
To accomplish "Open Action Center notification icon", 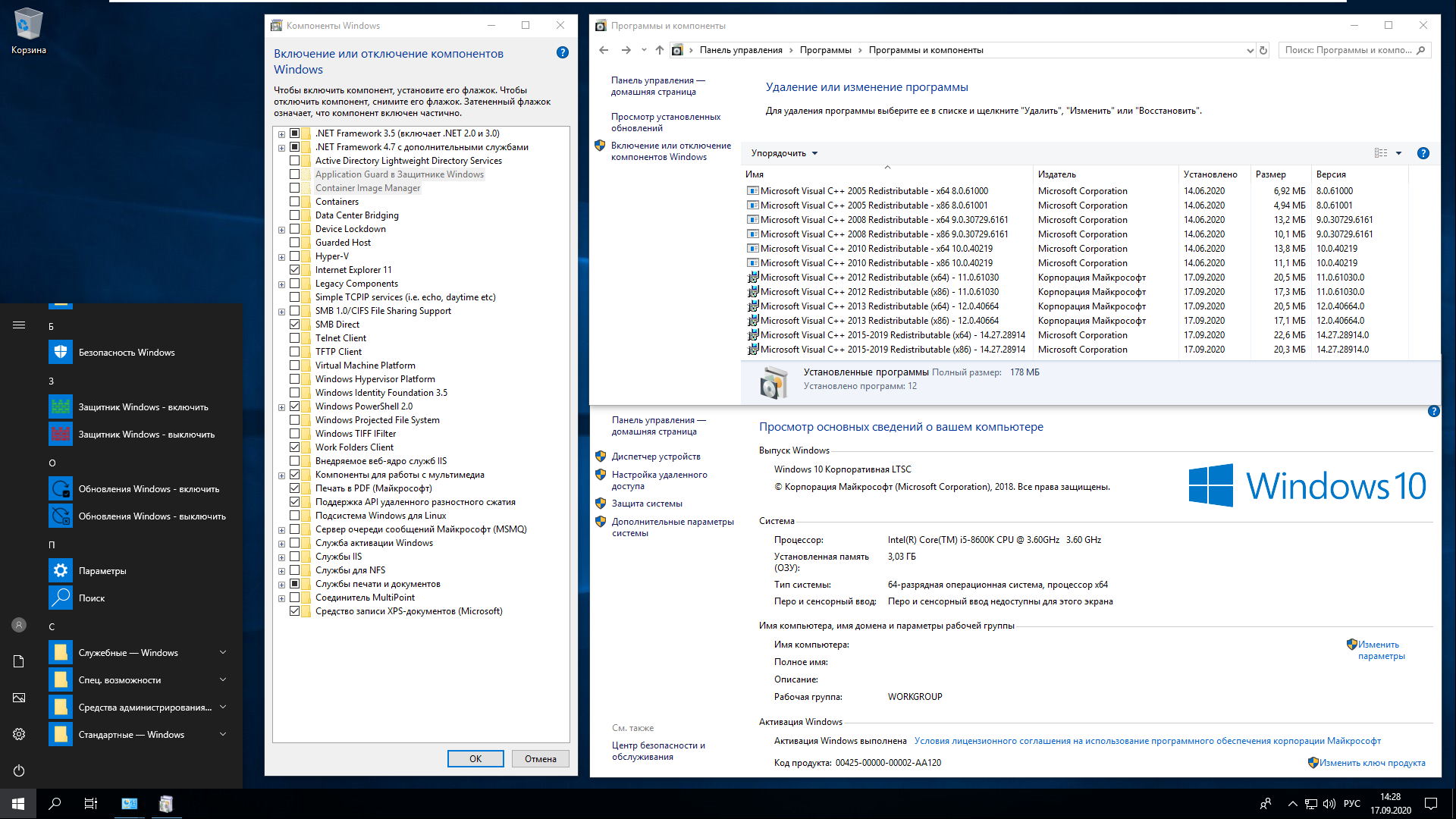I will click(x=1431, y=804).
